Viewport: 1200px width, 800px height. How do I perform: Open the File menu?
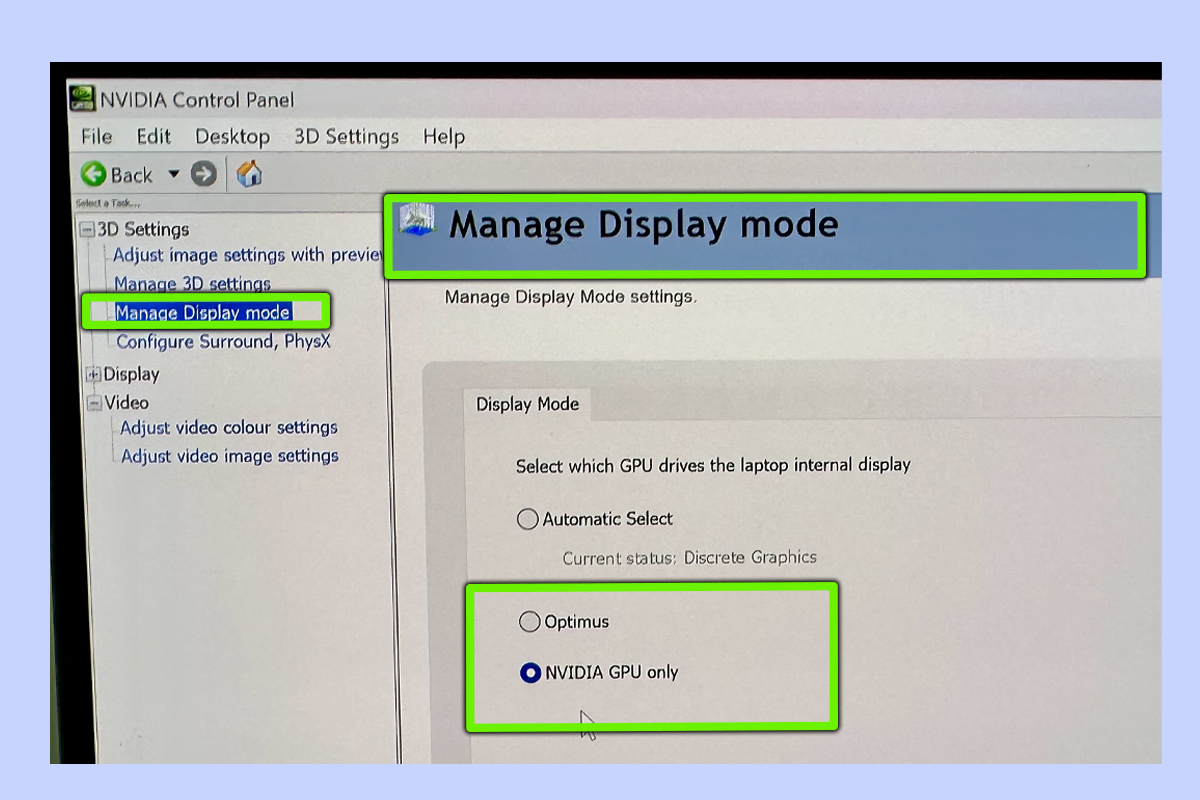pos(96,137)
